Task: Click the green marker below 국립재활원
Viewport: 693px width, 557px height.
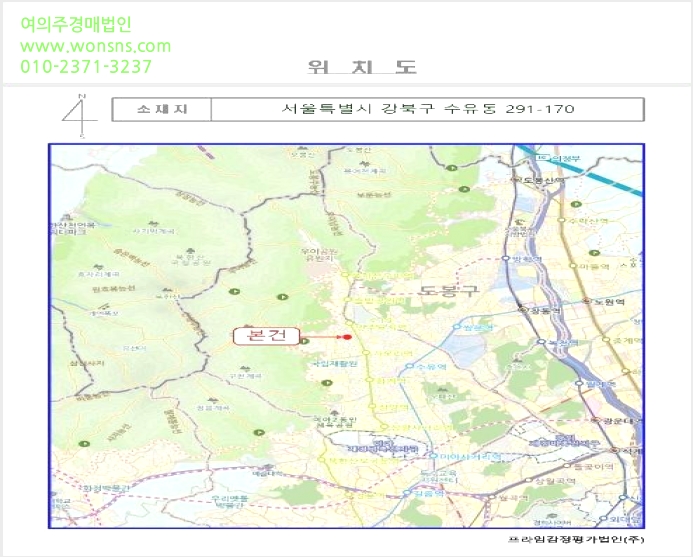Action: click(x=326, y=383)
